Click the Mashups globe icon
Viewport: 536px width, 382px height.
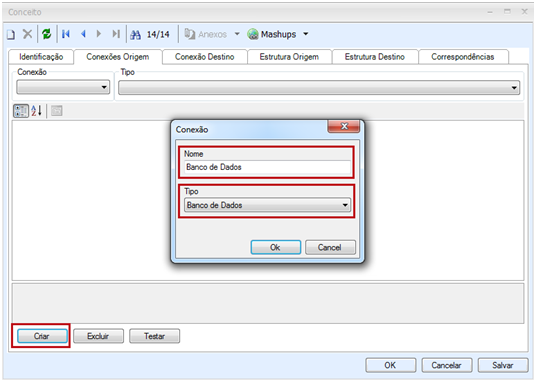[253, 34]
